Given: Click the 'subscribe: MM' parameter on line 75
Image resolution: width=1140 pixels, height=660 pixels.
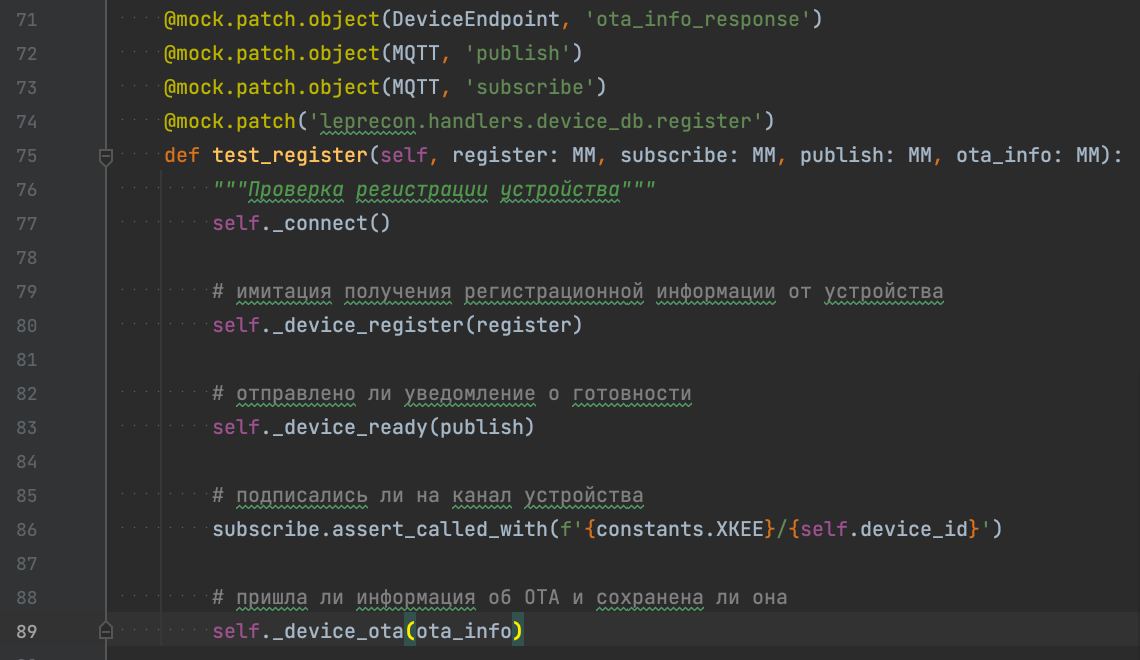Looking at the screenshot, I should click(x=697, y=156).
